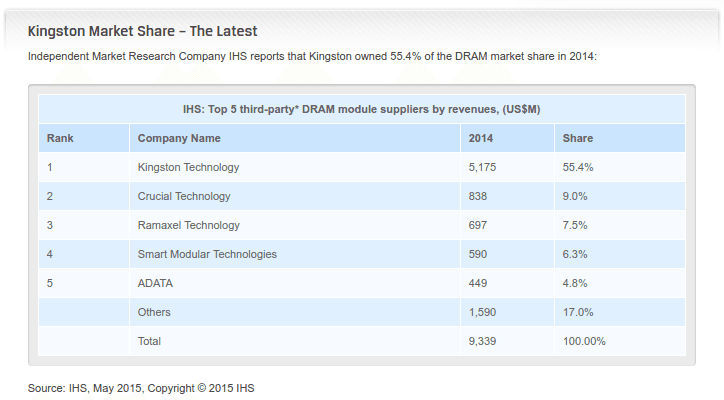This screenshot has height=400, width=724.
Task: Click revenue value '590'
Action: coord(478,255)
